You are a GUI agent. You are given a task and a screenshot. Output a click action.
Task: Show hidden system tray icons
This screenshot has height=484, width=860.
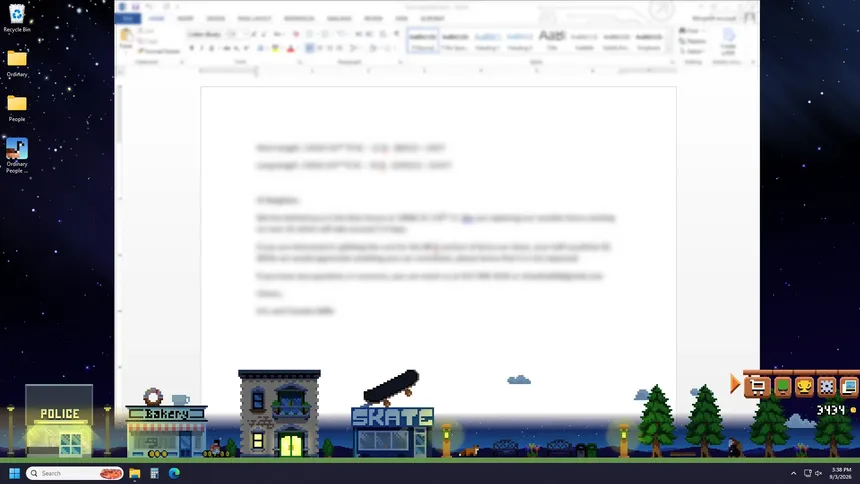click(793, 473)
